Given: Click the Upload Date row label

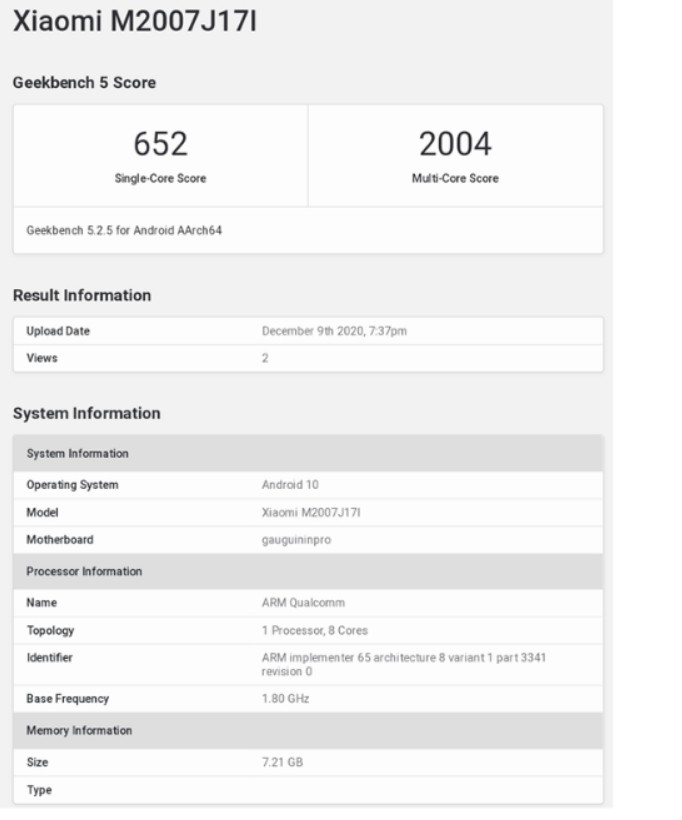Looking at the screenshot, I should (x=58, y=331).
